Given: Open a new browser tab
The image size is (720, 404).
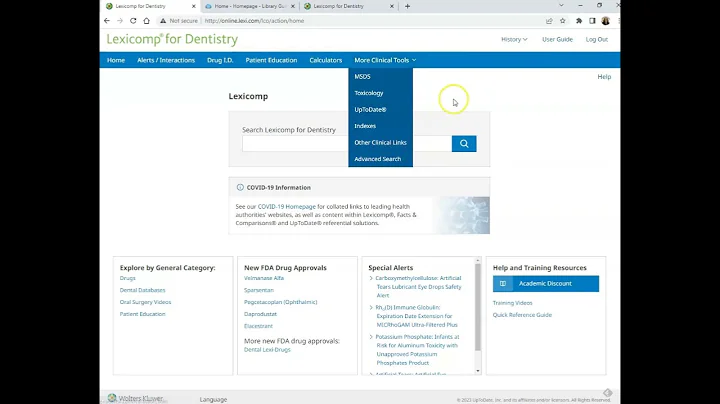Looking at the screenshot, I should (407, 6).
